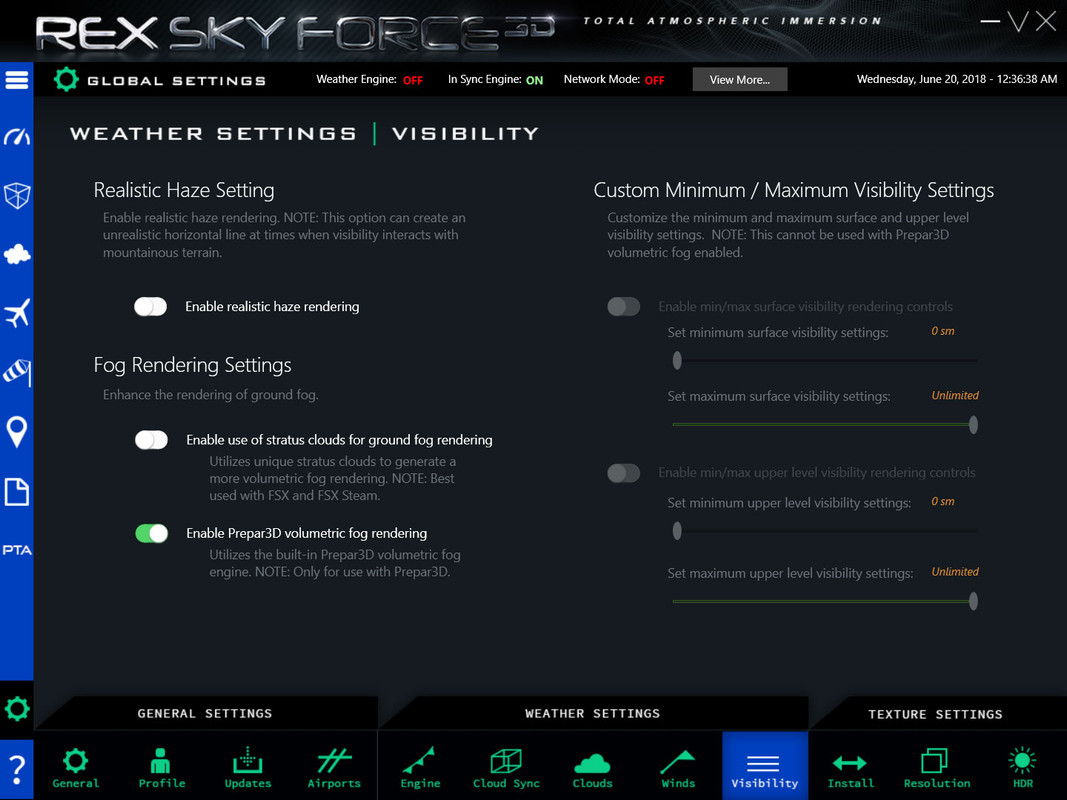The width and height of the screenshot is (1067, 800).
Task: Select the Visibility settings icon
Action: coord(765,766)
